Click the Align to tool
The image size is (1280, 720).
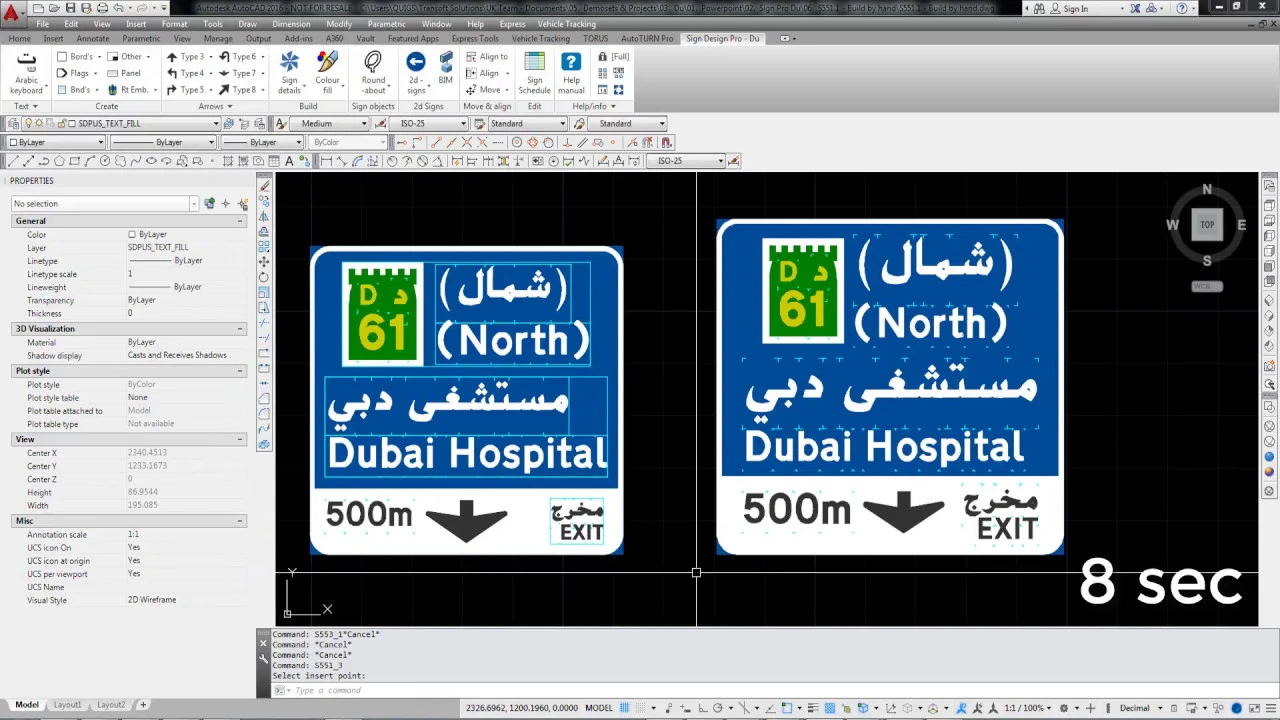(x=487, y=57)
